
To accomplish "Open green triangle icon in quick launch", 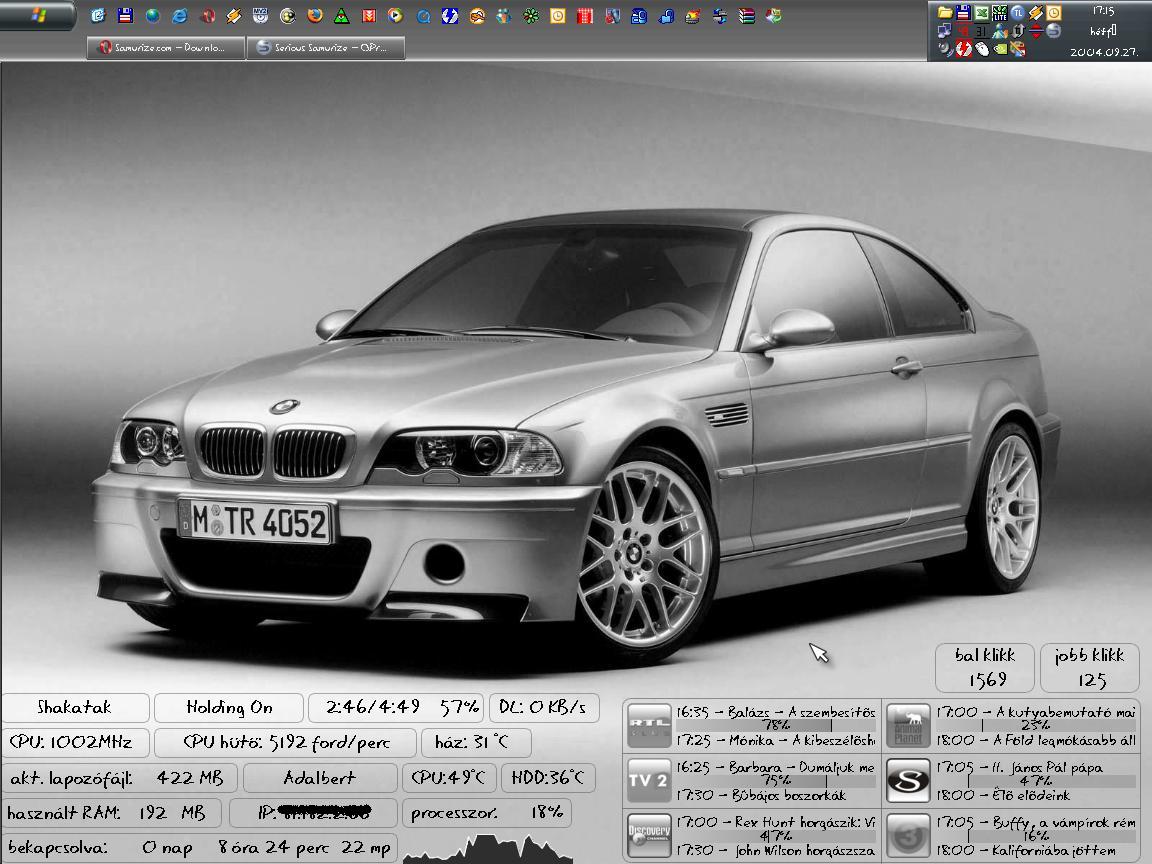I will tap(342, 16).
